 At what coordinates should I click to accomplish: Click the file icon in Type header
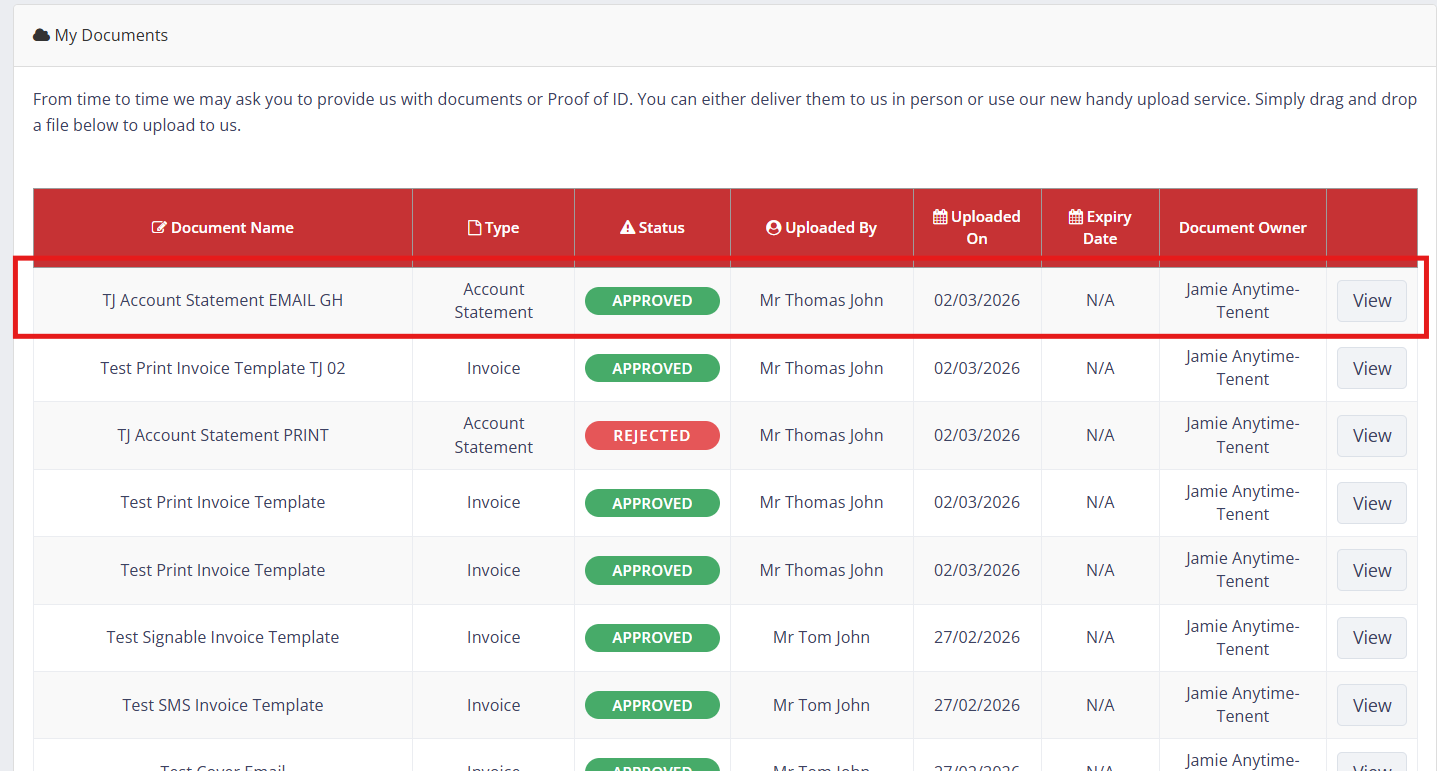click(x=475, y=228)
